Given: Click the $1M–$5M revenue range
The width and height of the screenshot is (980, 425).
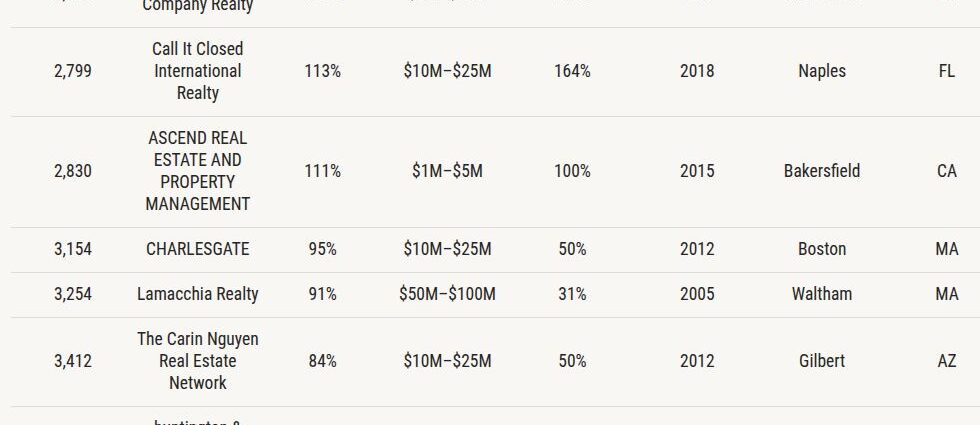Looking at the screenshot, I should pyautogui.click(x=448, y=171).
